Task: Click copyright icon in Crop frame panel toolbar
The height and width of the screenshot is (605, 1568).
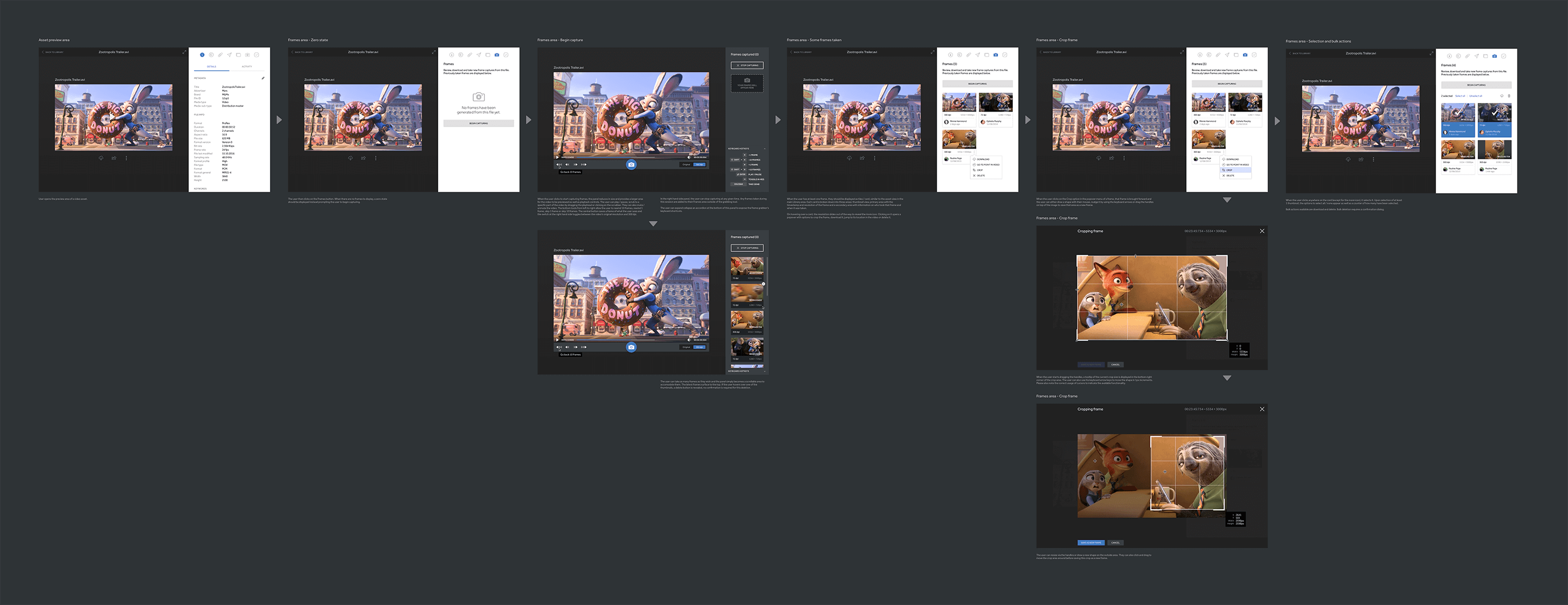Action: click(1209, 55)
